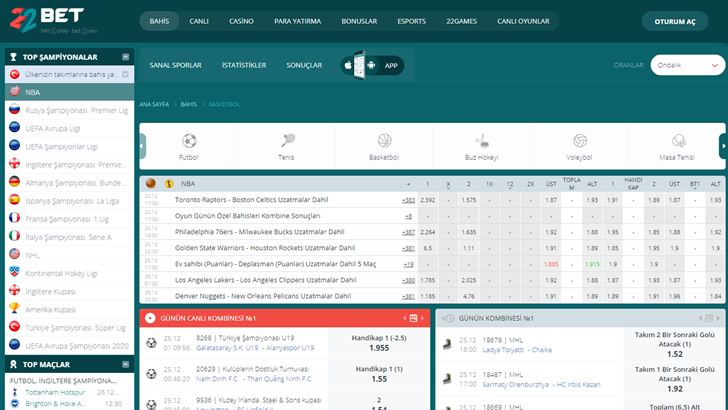Go to ANA SAYFA breadcrumb
This screenshot has width=728, height=410.
point(154,104)
